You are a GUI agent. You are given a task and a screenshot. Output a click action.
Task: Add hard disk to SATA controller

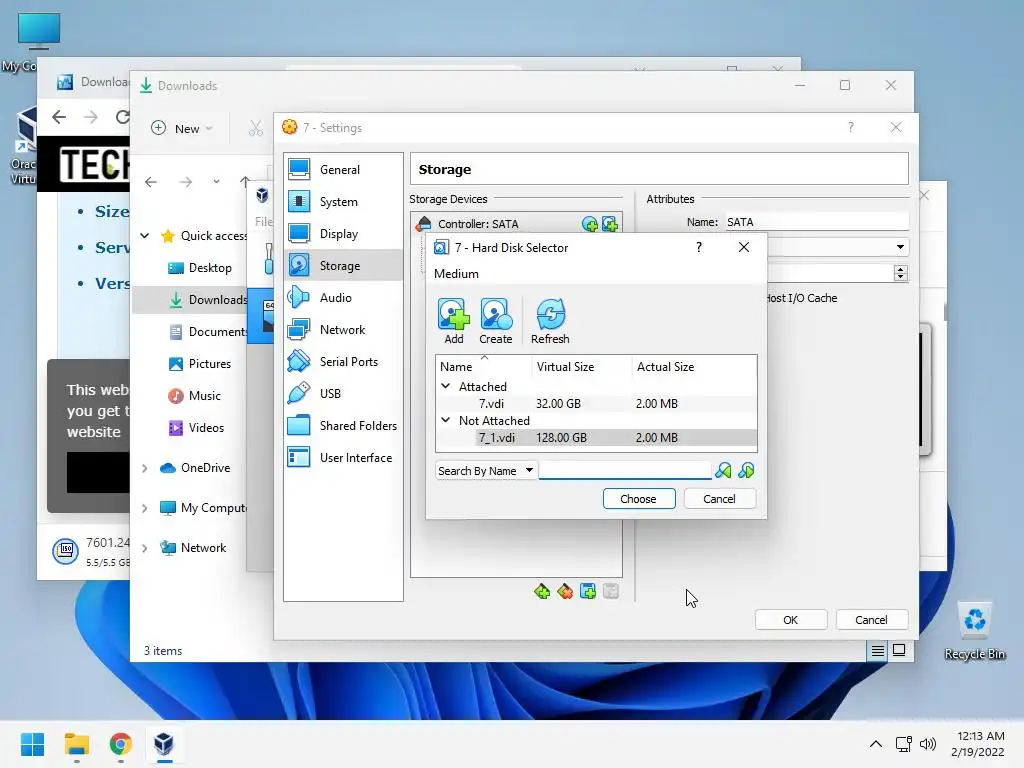tap(610, 224)
